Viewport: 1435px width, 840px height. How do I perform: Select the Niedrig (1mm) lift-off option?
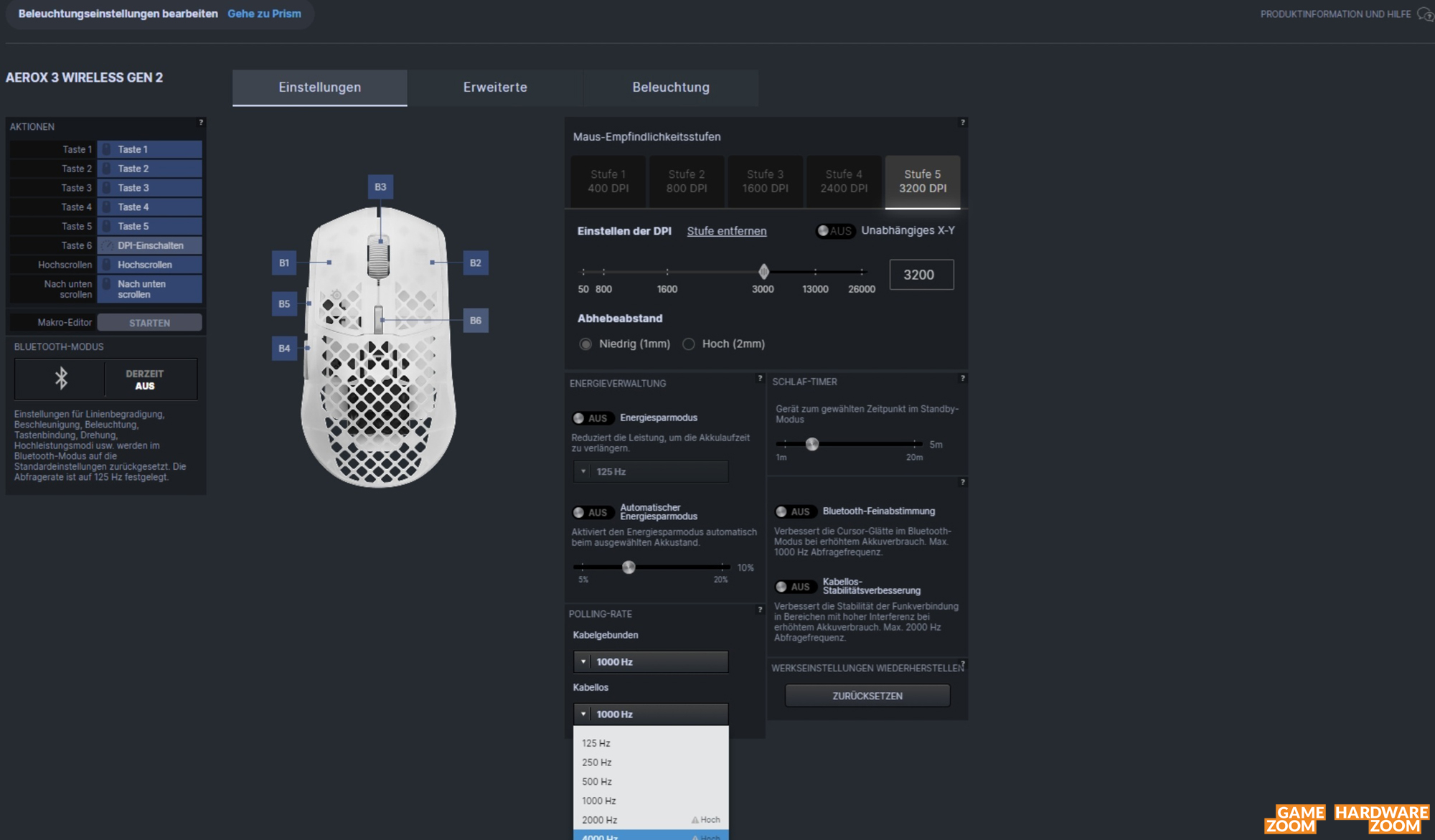tap(586, 344)
